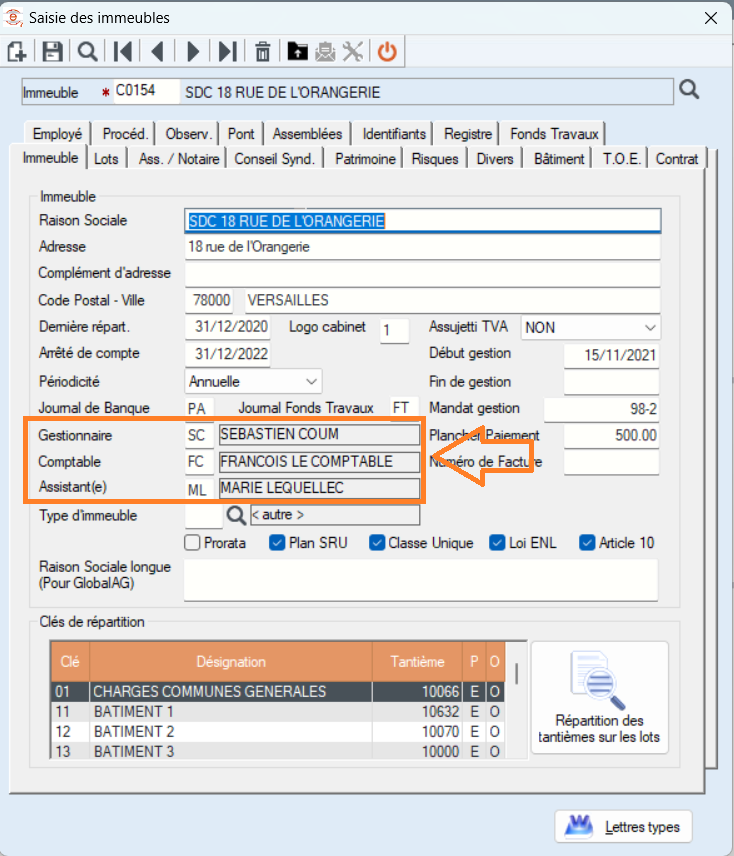Close the Saisie des immeubles window

click(711, 18)
